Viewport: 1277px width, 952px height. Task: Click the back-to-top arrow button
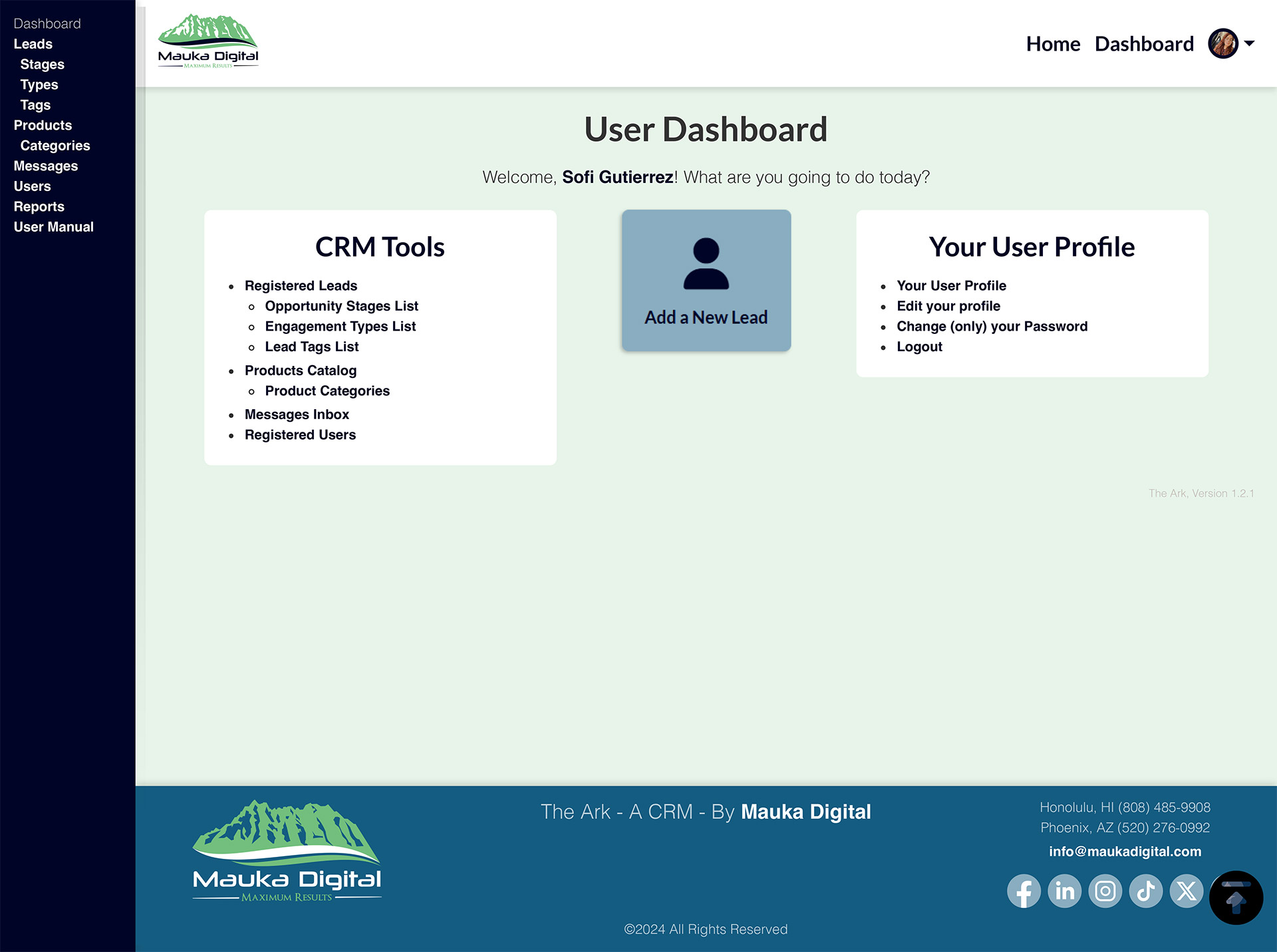point(1236,898)
